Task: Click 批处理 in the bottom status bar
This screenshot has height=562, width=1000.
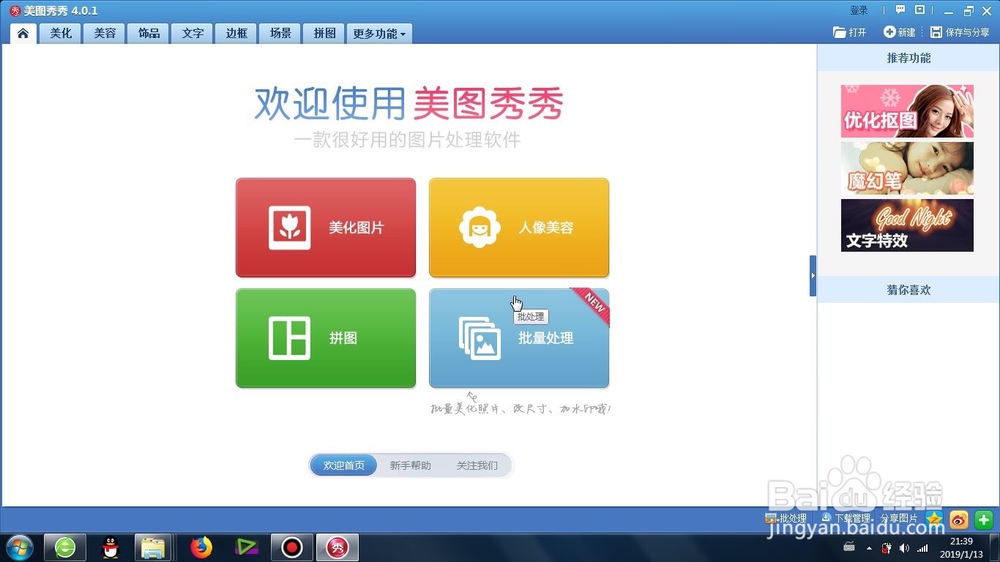Action: (786, 519)
